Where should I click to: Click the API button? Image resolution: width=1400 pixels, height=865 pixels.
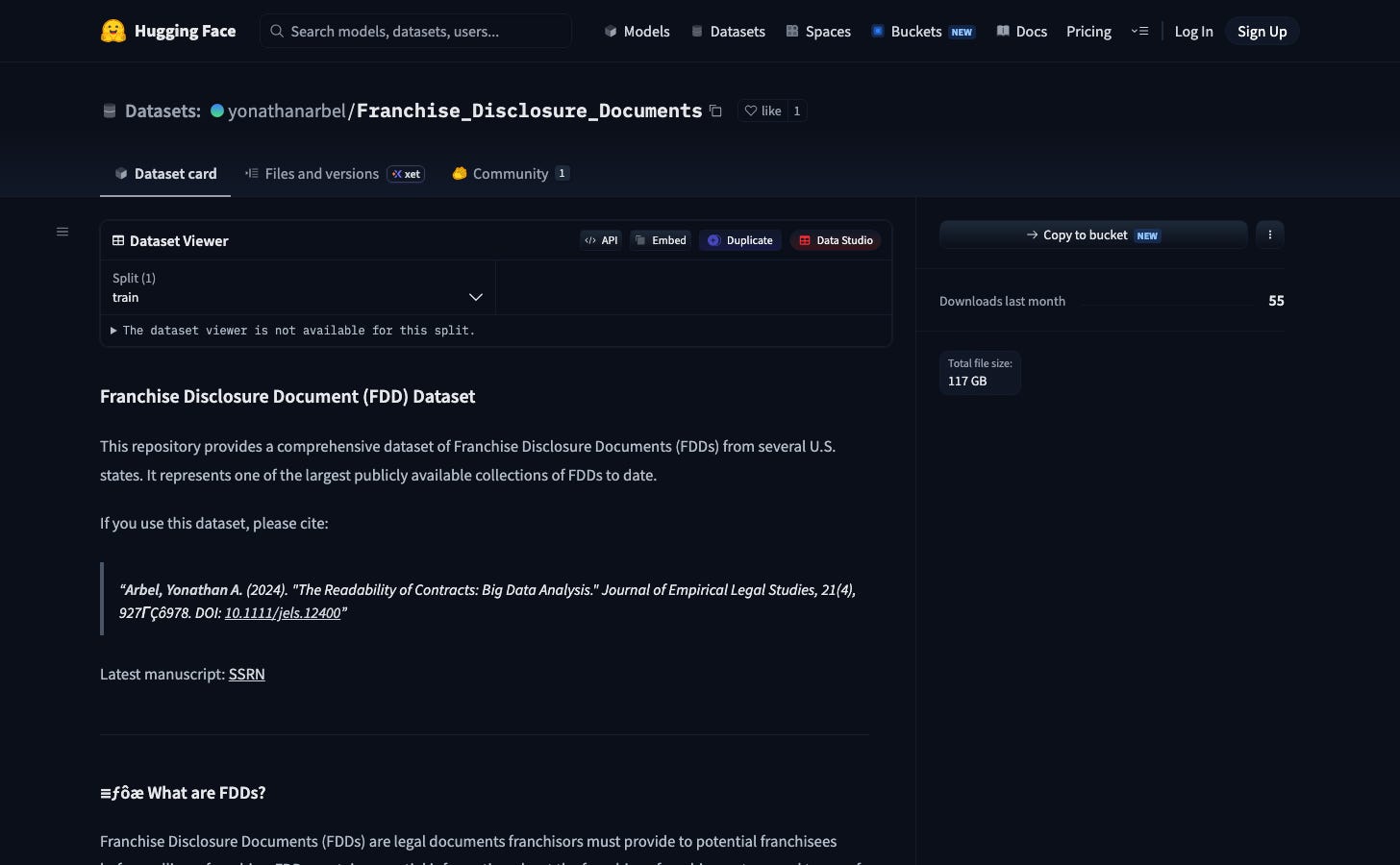pos(601,240)
